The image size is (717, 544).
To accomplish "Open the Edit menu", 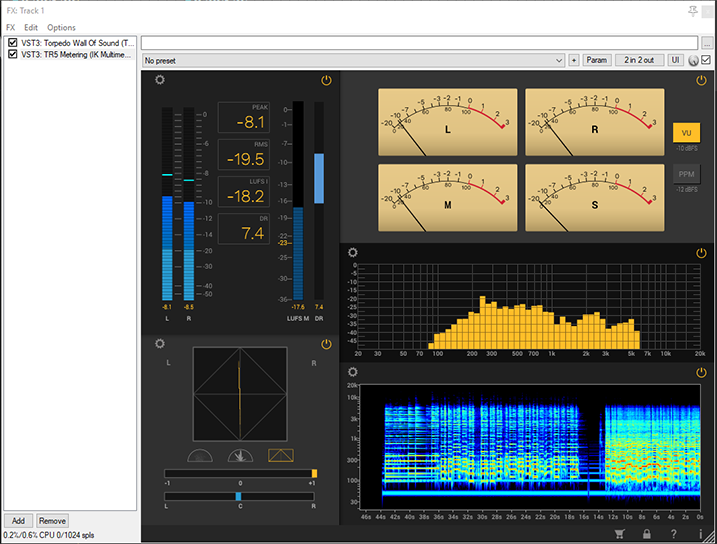I will point(31,28).
